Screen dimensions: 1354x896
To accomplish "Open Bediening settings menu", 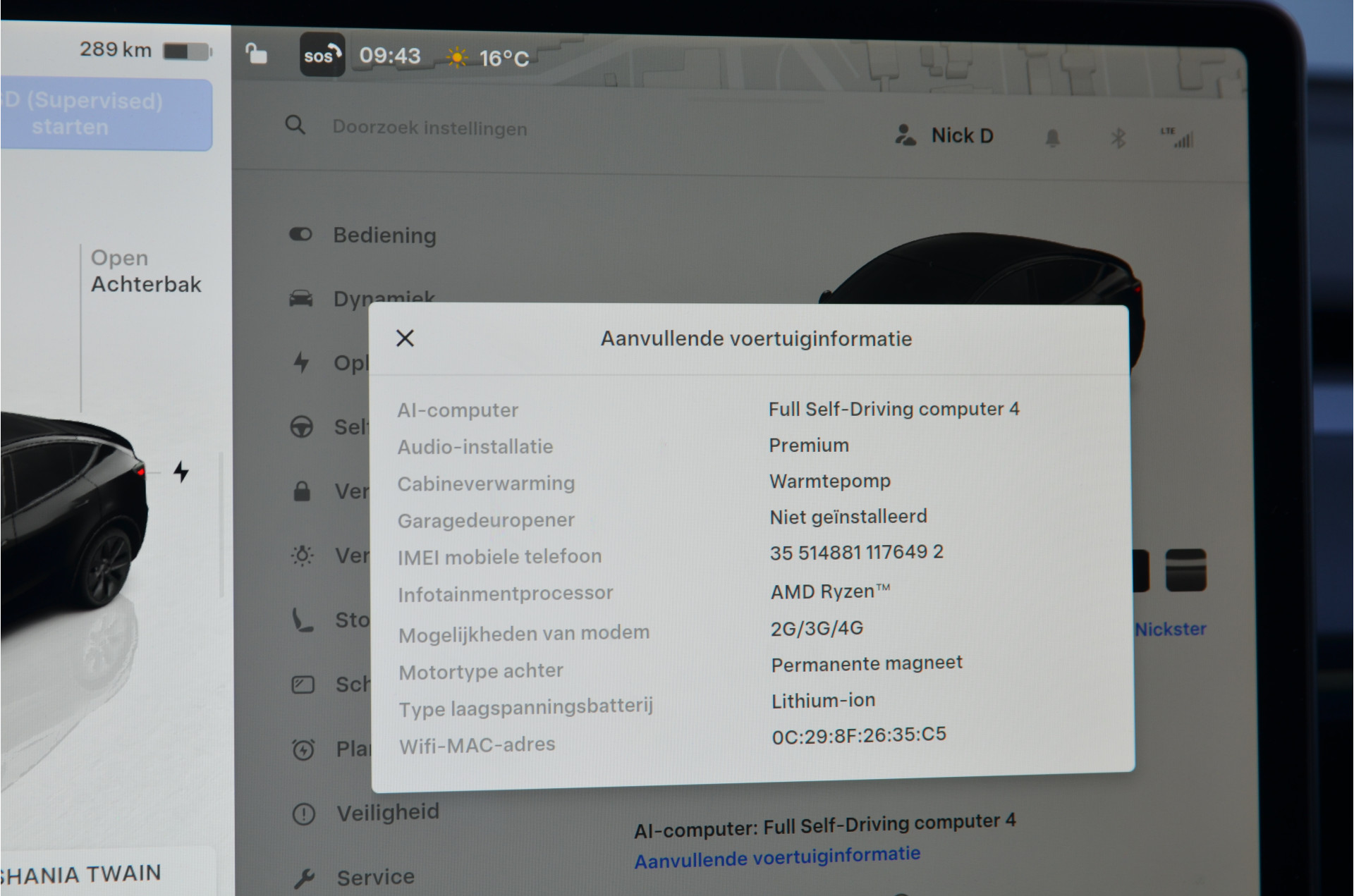I will click(363, 235).
